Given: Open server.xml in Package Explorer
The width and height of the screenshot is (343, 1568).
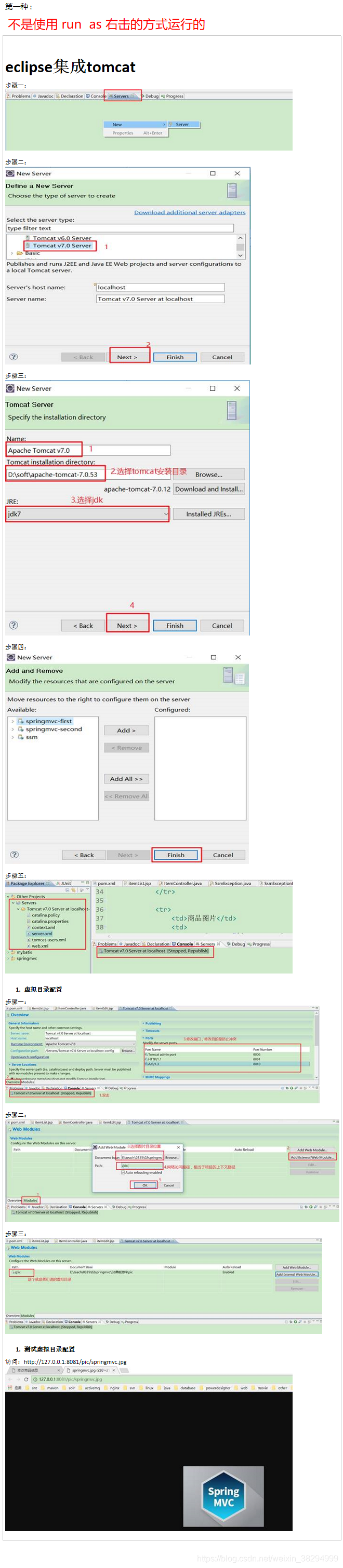Looking at the screenshot, I should tap(42, 933).
